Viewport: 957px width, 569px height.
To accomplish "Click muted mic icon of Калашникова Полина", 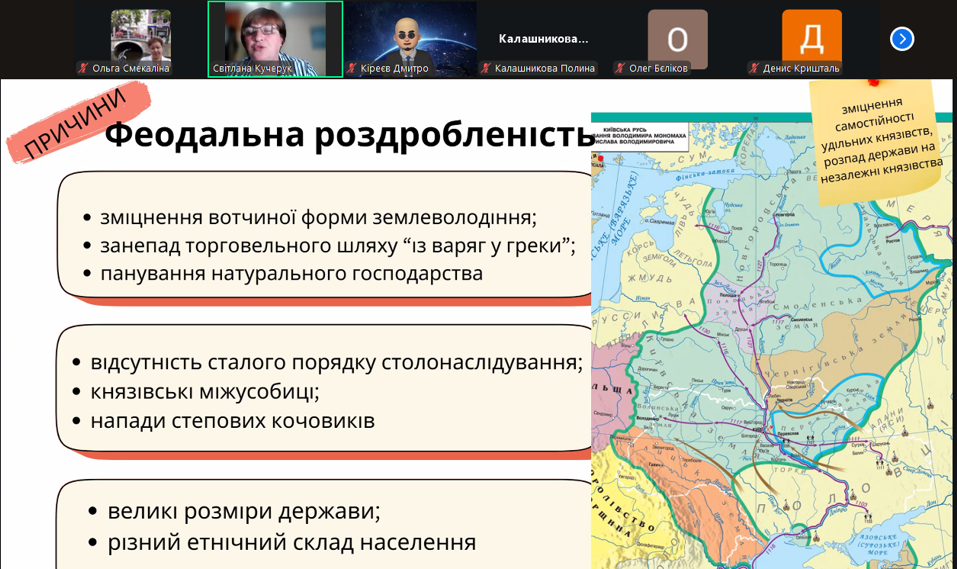I will pyautogui.click(x=486, y=68).
